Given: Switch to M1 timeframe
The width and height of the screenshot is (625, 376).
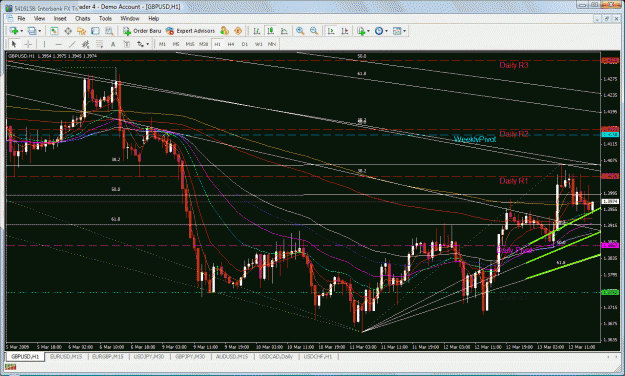Looking at the screenshot, I should [162, 44].
